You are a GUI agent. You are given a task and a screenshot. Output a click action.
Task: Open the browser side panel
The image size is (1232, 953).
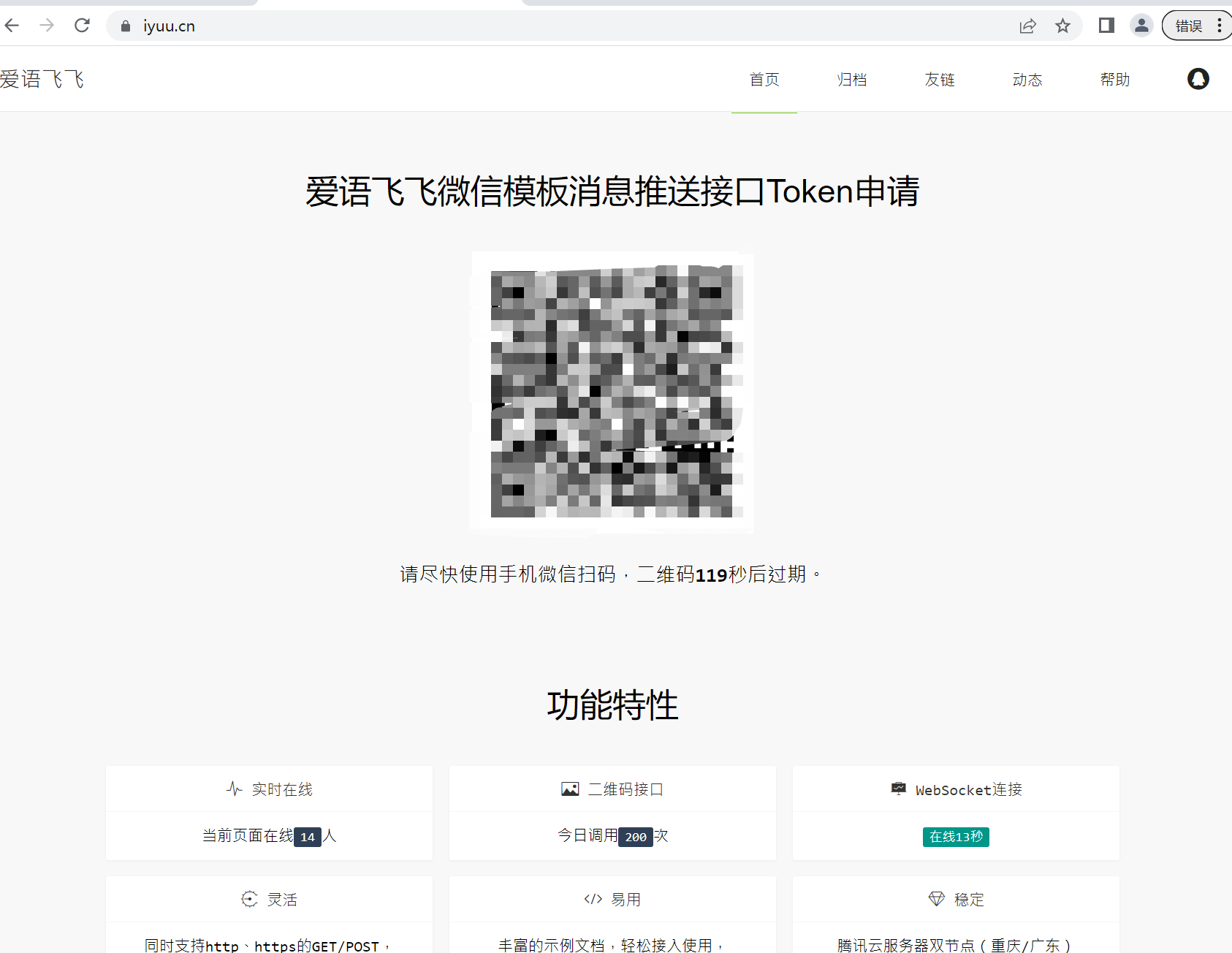(x=1106, y=26)
